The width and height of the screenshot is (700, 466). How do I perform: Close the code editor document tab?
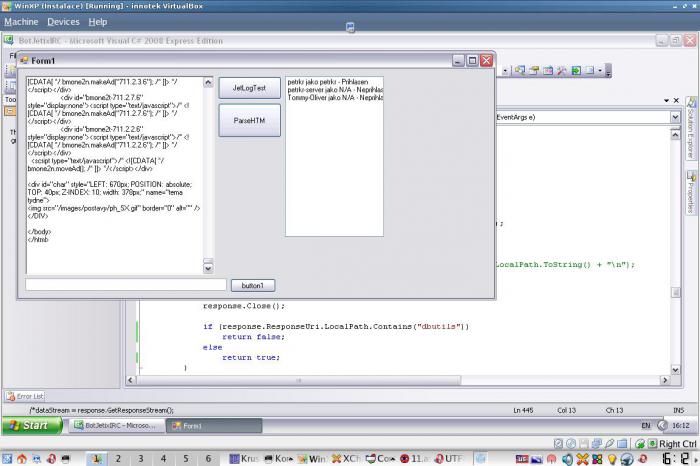tap(676, 101)
